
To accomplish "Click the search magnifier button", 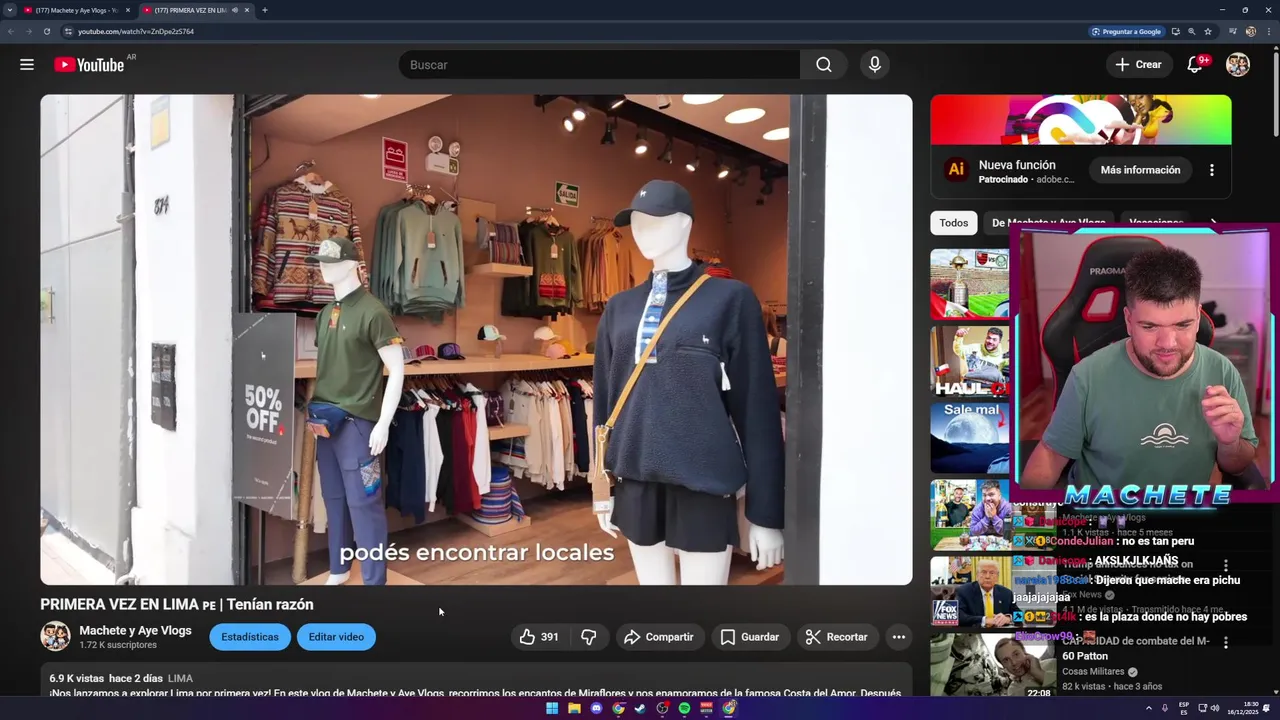I will coord(823,65).
